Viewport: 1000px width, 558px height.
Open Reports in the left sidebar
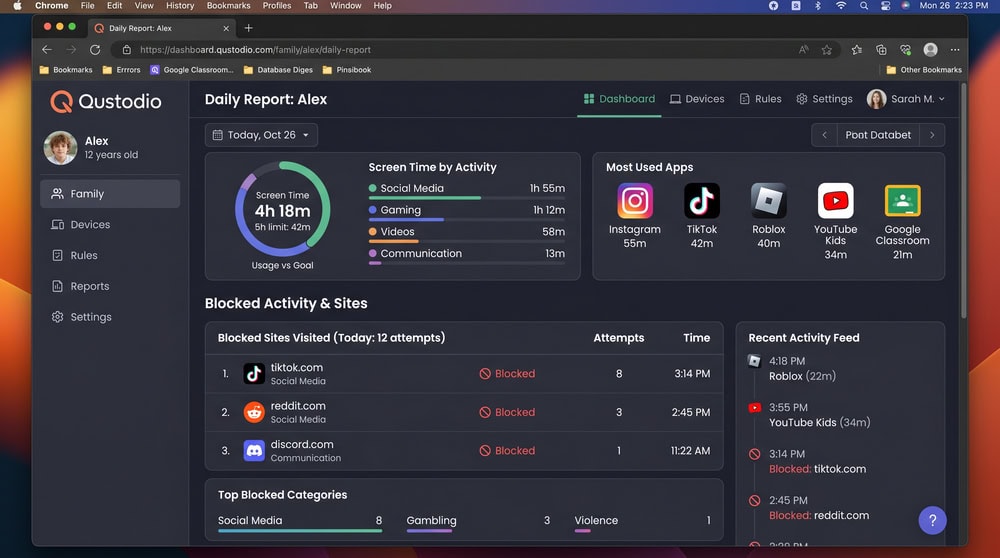click(x=110, y=286)
